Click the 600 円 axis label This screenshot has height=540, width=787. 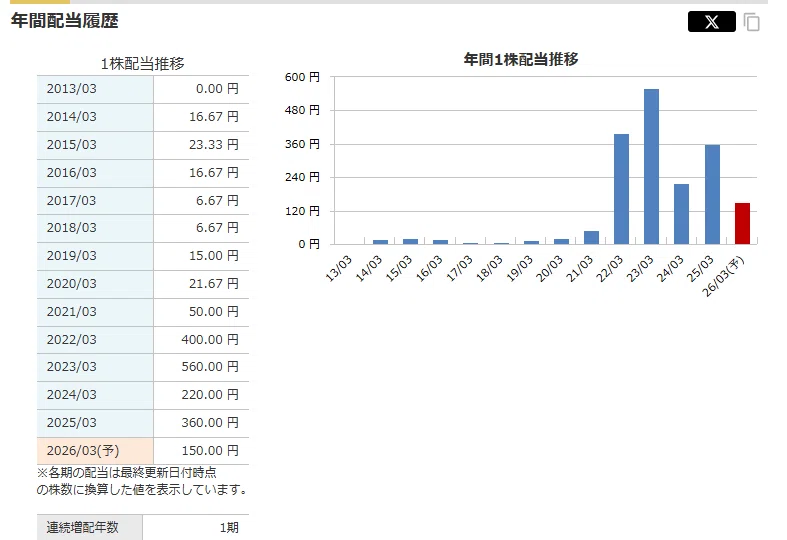[302, 77]
